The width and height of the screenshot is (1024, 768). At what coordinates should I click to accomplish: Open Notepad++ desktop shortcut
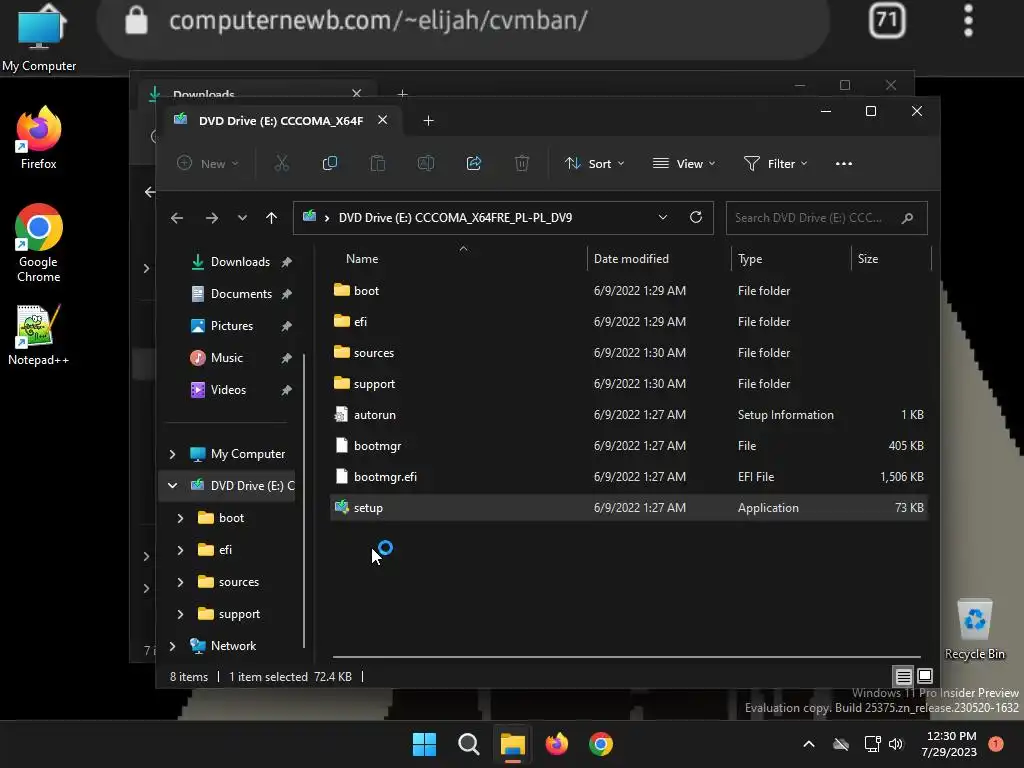[x=39, y=335]
